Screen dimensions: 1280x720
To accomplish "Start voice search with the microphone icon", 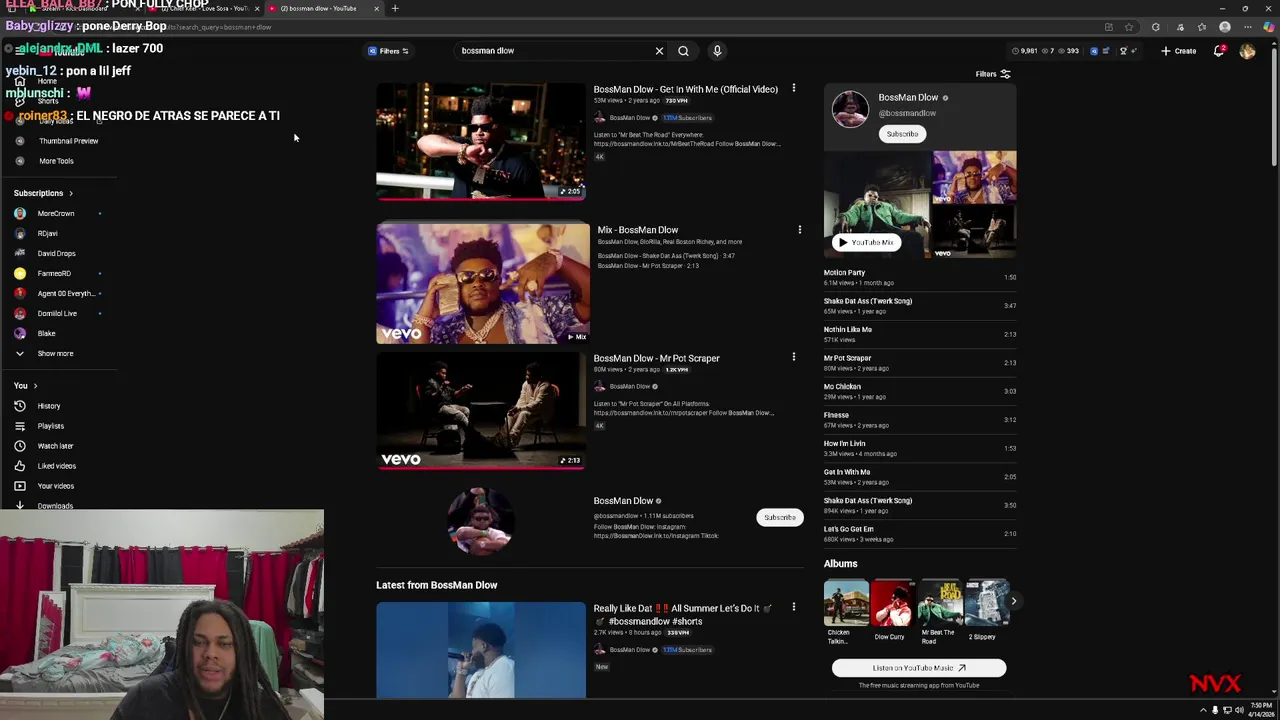I will tap(717, 51).
